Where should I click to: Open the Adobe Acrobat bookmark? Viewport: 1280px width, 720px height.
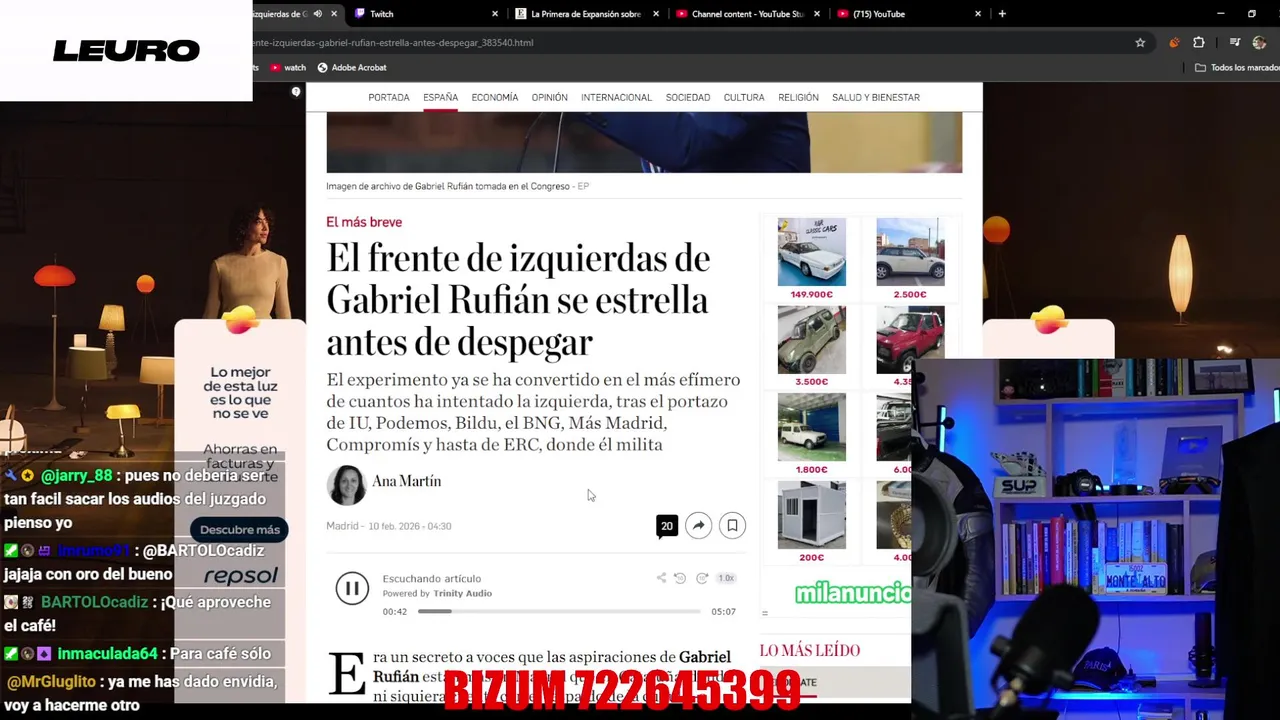click(352, 68)
